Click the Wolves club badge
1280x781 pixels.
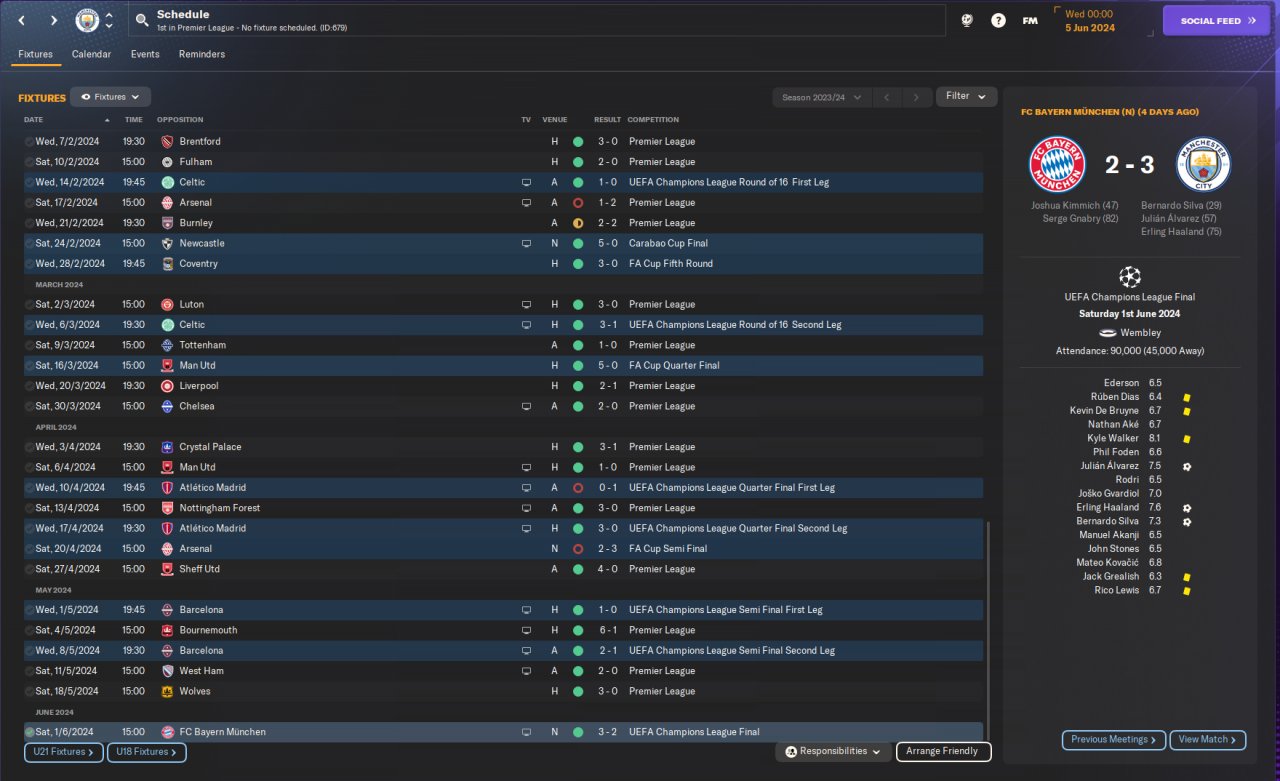click(167, 691)
